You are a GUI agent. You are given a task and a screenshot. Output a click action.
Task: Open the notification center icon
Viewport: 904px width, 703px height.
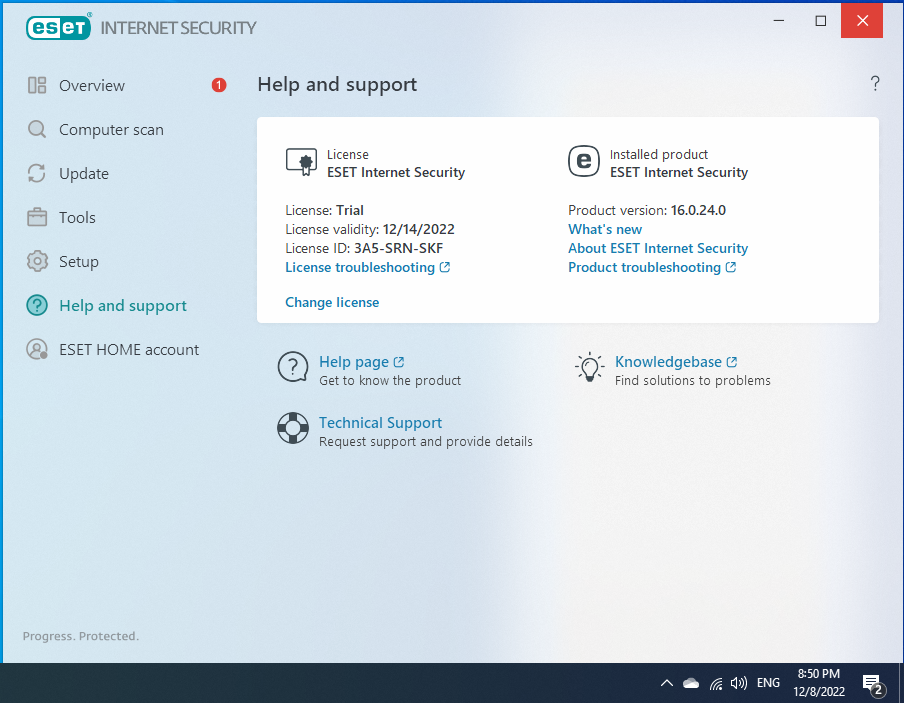pyautogui.click(x=872, y=684)
